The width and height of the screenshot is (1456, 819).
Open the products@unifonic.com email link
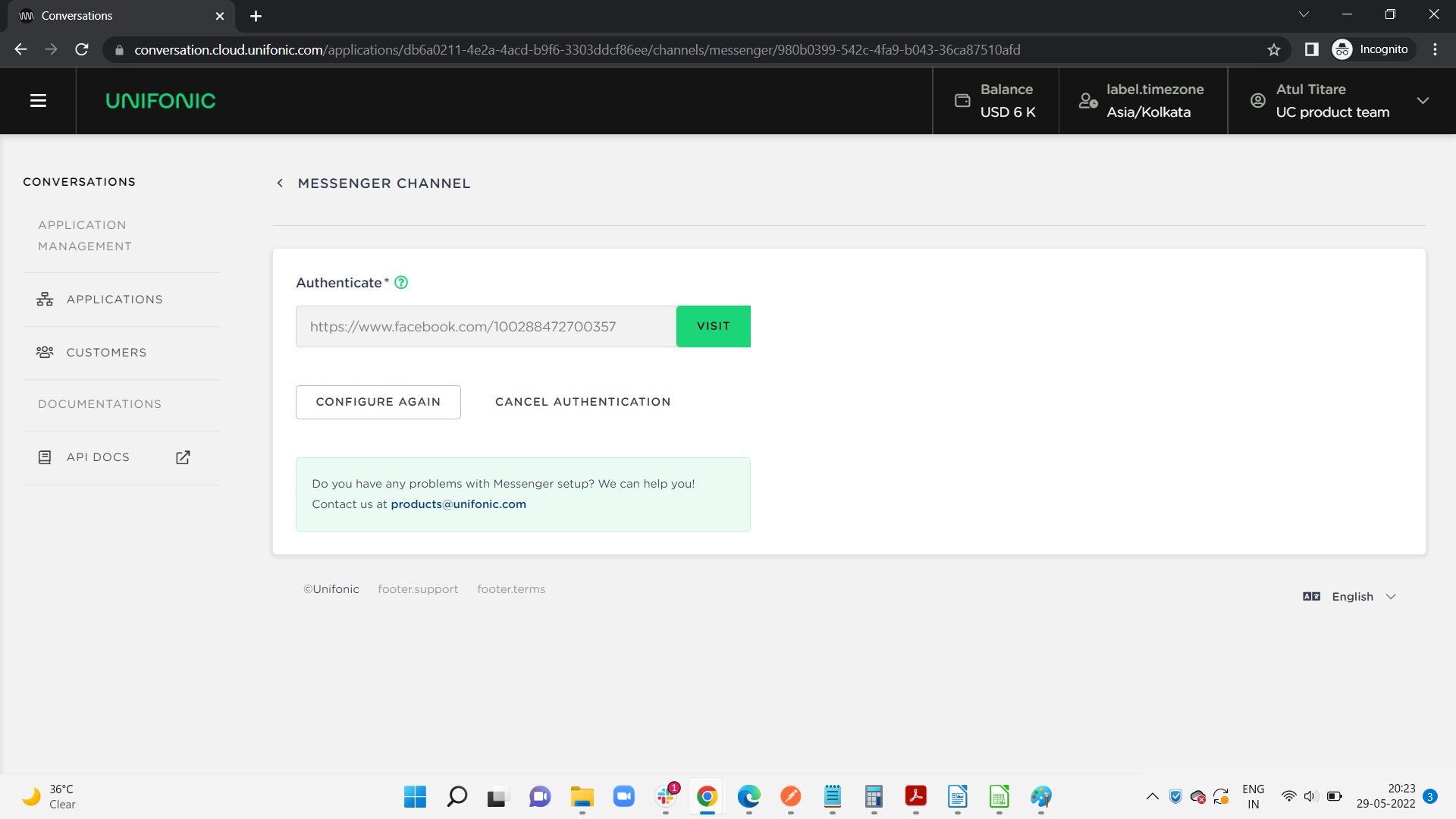pyautogui.click(x=458, y=504)
